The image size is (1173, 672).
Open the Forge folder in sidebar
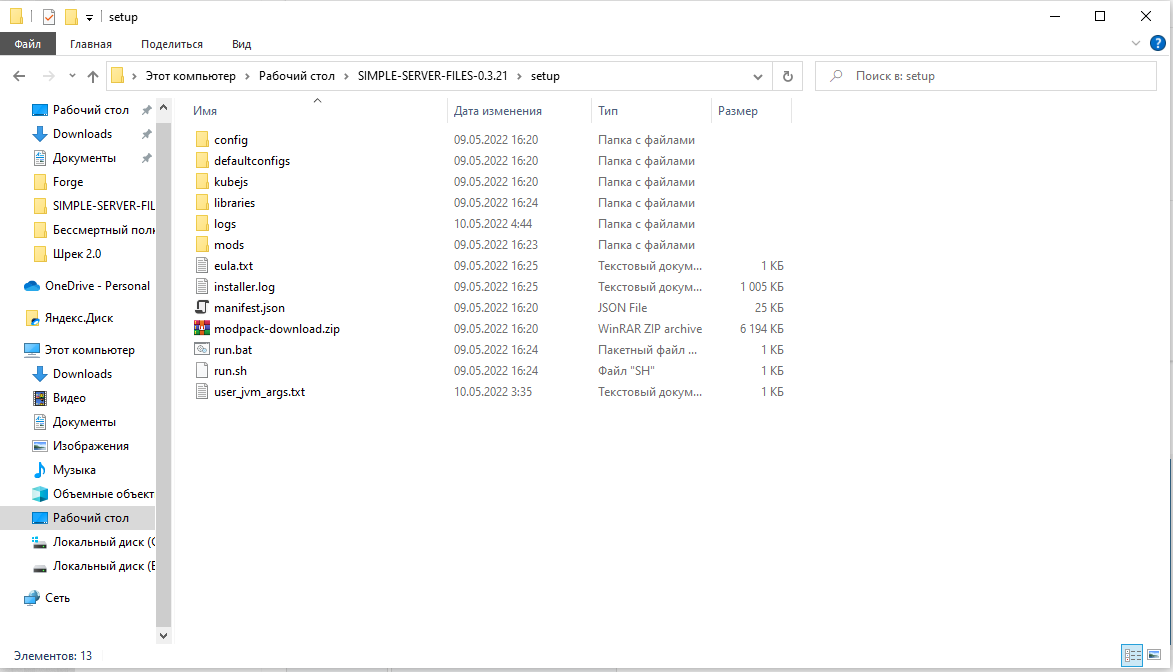pyautogui.click(x=67, y=182)
